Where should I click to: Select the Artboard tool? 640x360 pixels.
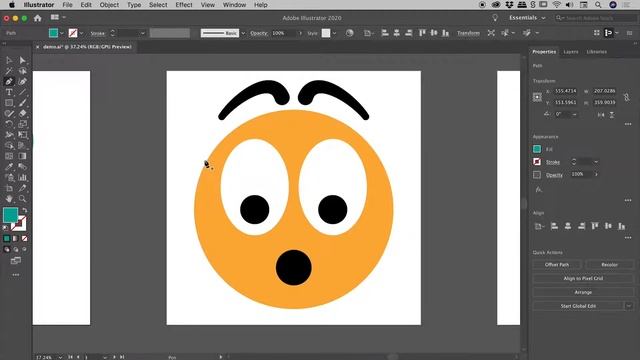[x=9, y=188]
